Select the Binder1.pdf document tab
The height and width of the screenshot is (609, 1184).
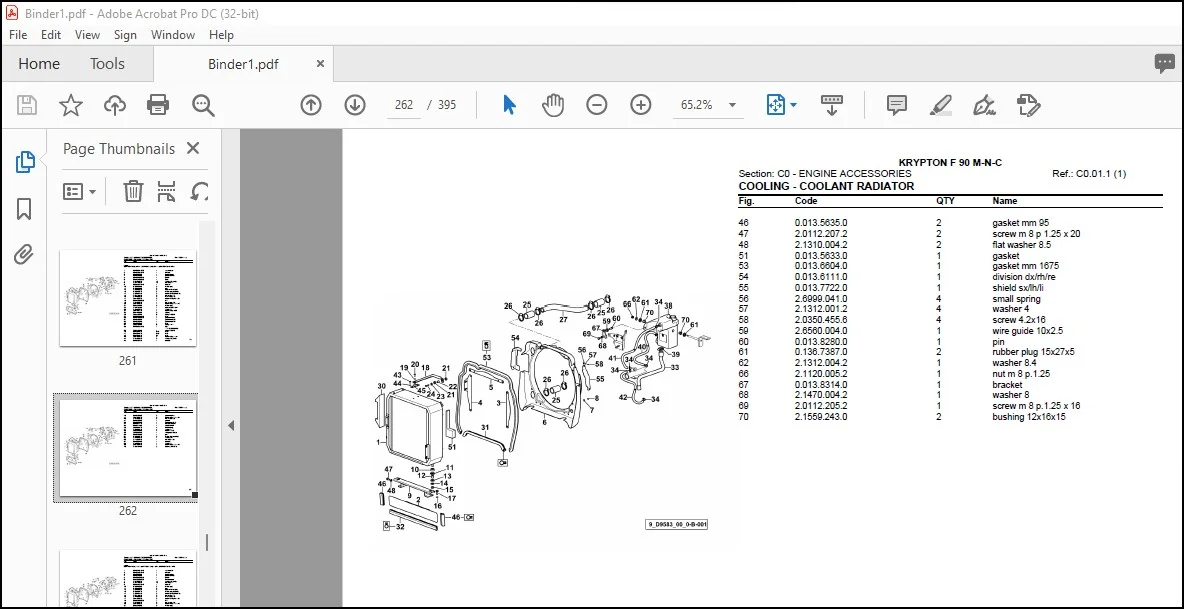243,65
